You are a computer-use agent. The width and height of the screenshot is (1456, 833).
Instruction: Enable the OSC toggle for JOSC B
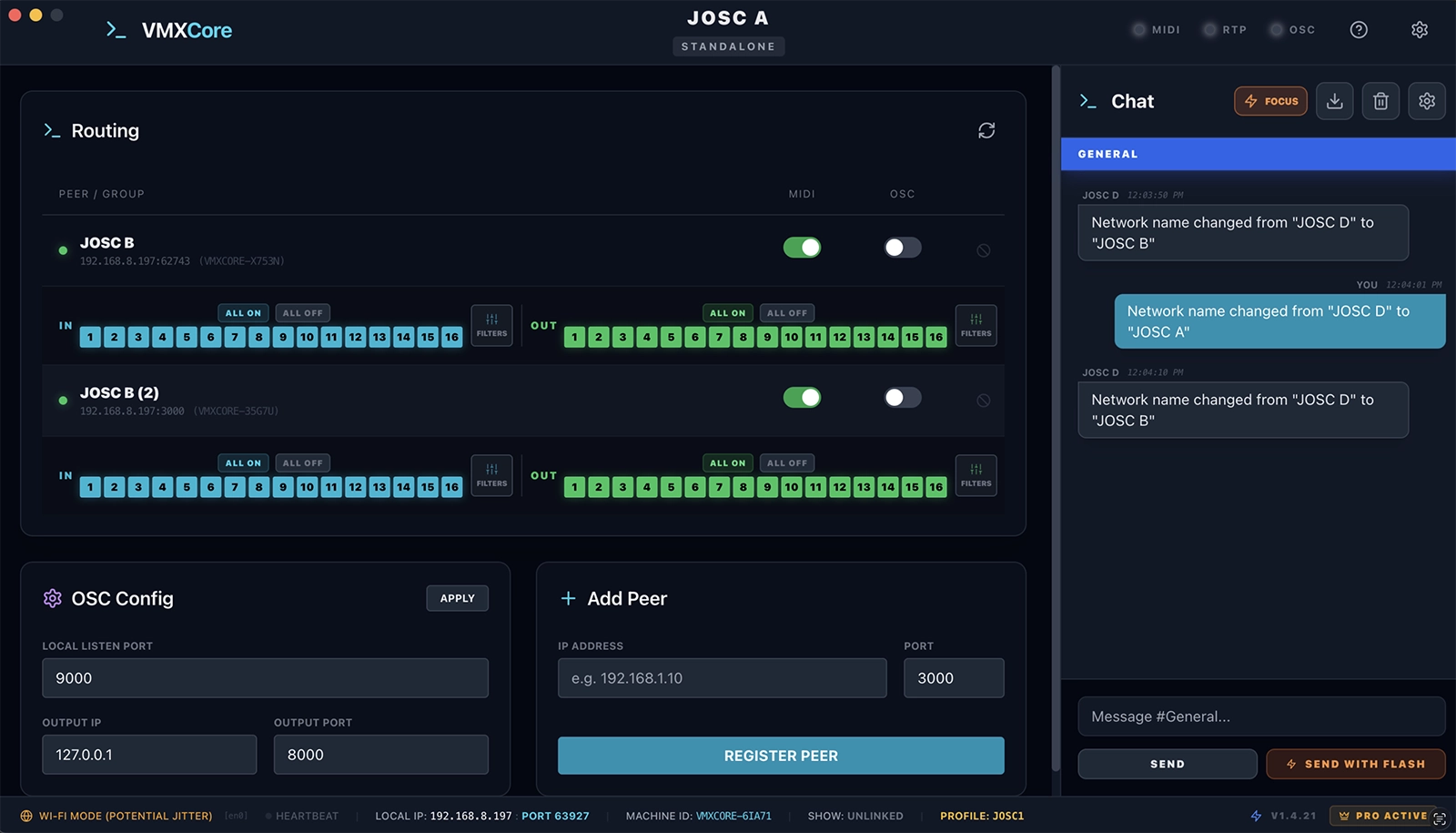(x=902, y=247)
